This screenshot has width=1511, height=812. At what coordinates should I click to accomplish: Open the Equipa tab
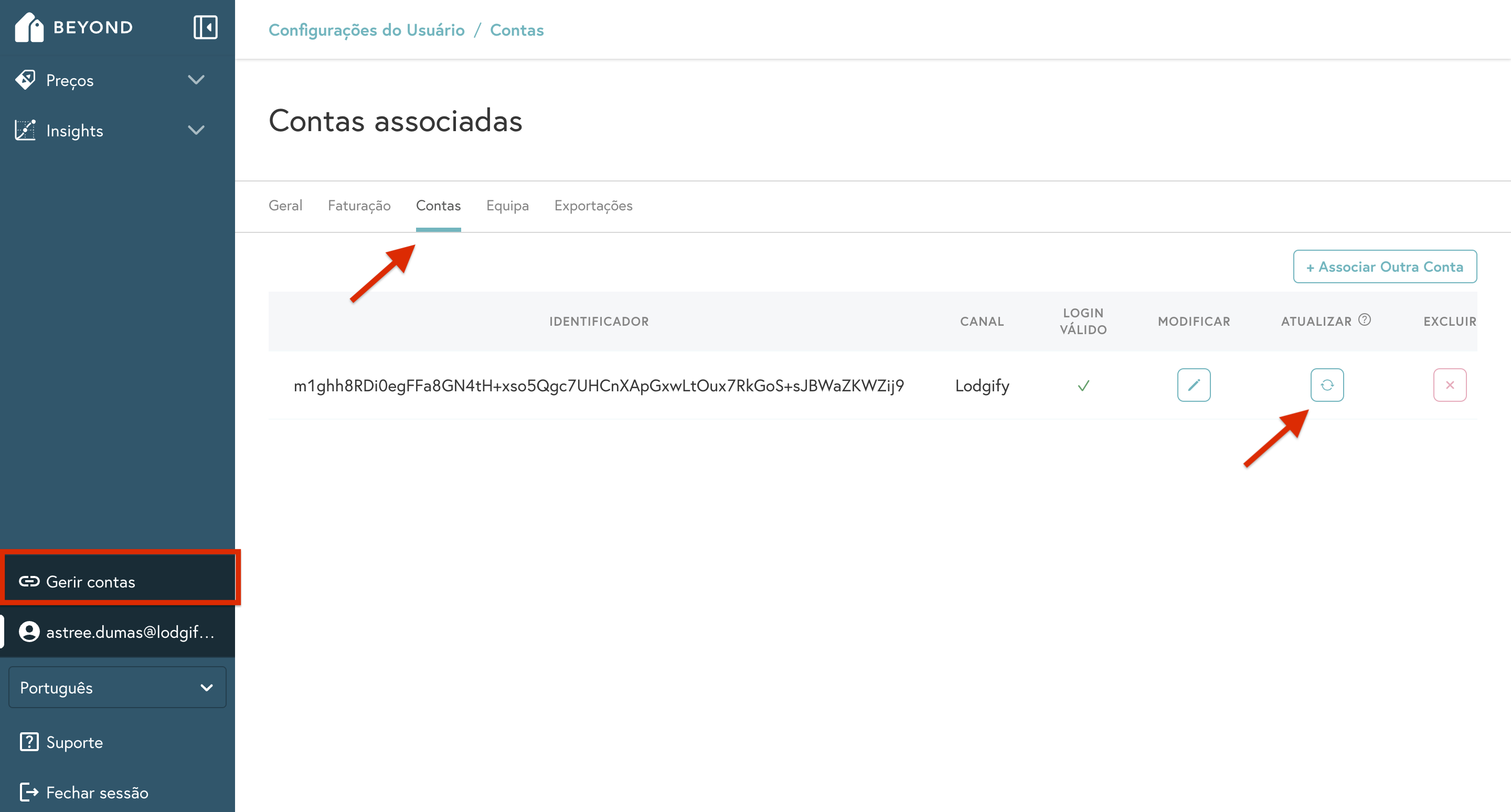point(507,206)
